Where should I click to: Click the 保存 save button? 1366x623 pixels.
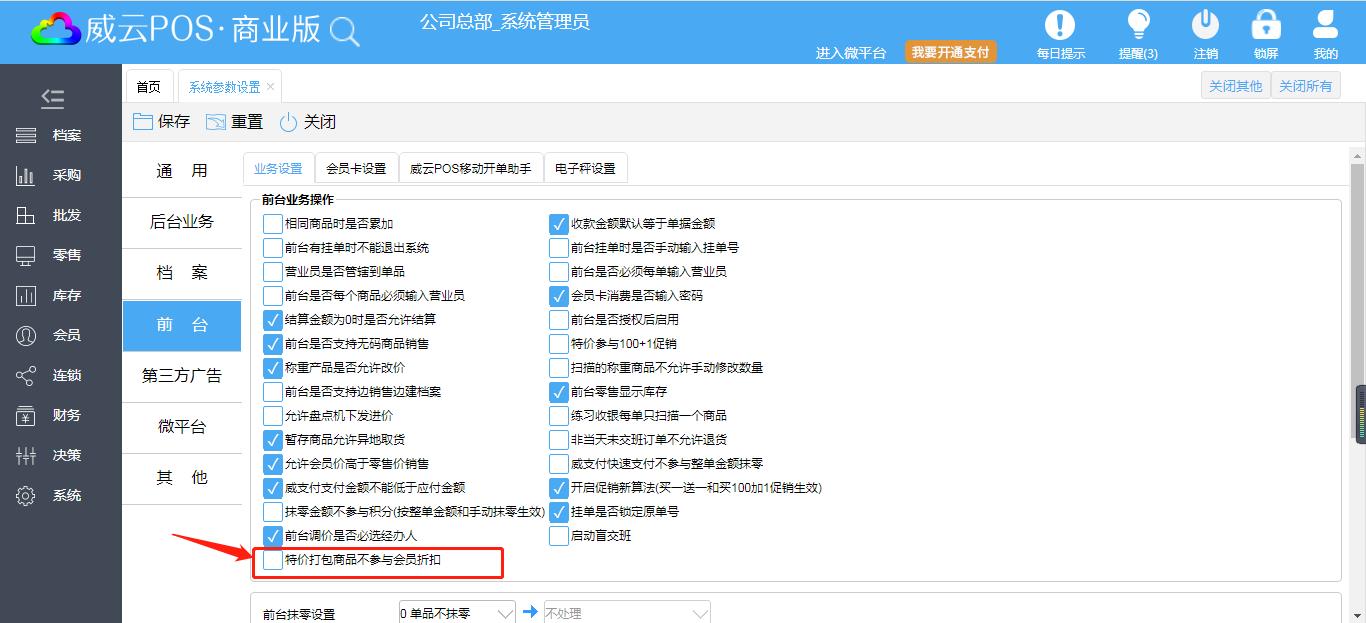pos(161,122)
